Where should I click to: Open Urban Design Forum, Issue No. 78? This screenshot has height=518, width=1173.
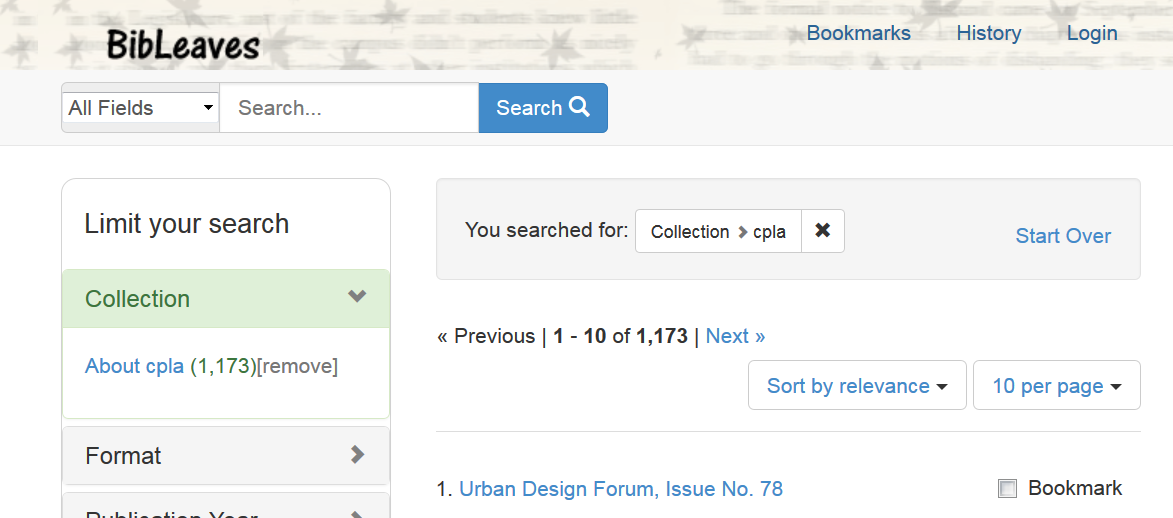click(x=620, y=489)
